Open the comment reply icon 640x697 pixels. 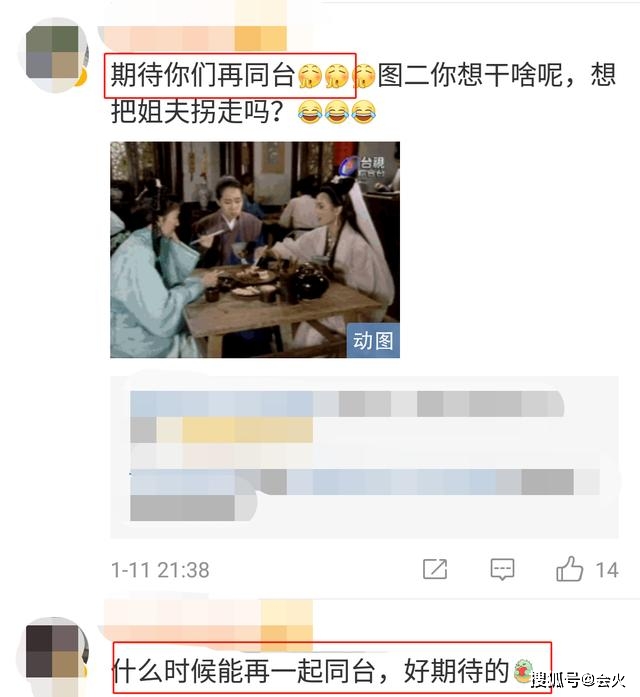pyautogui.click(x=502, y=569)
